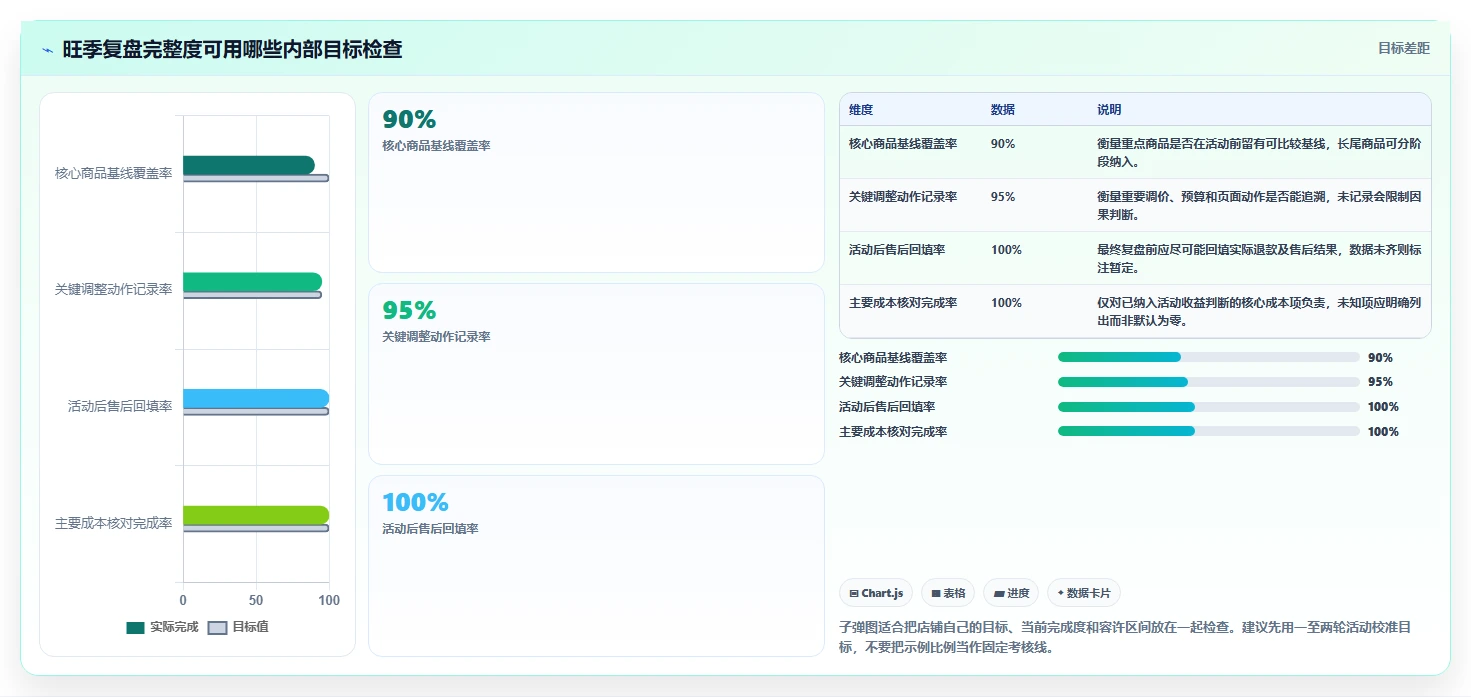Click the chart axis label 关键调整动作记录率

[x=113, y=289]
